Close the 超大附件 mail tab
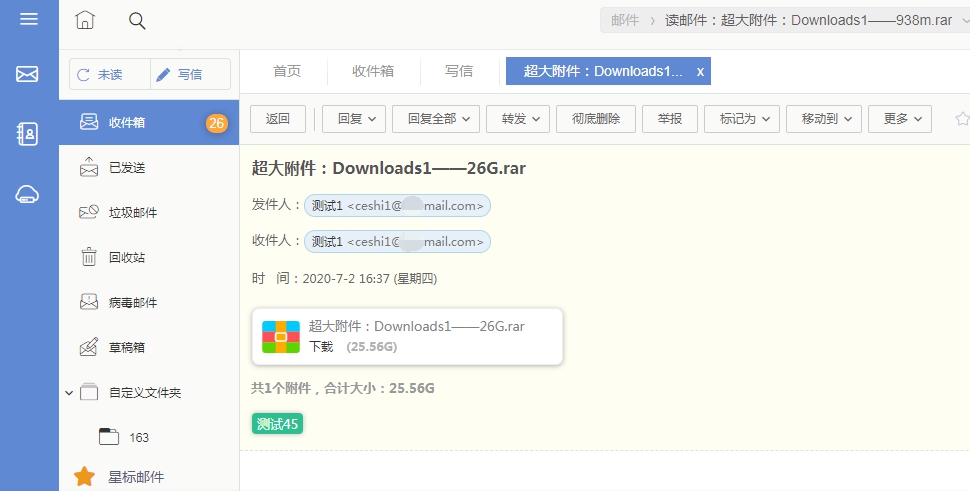This screenshot has width=970, height=491. pos(700,72)
